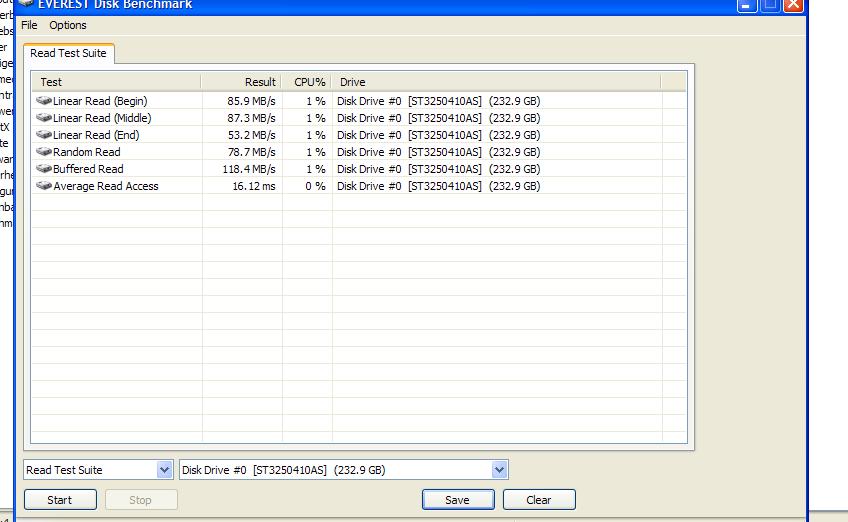Screen dimensions: 848x522
Task: Click the Linear Read (Begin) disk icon
Action: [x=44, y=101]
